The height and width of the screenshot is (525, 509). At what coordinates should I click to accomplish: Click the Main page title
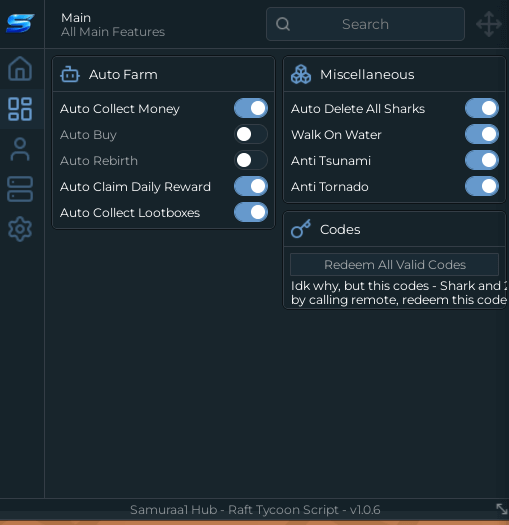click(76, 18)
